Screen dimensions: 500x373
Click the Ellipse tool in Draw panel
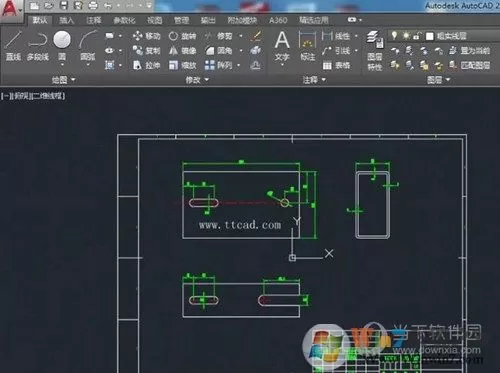110,50
